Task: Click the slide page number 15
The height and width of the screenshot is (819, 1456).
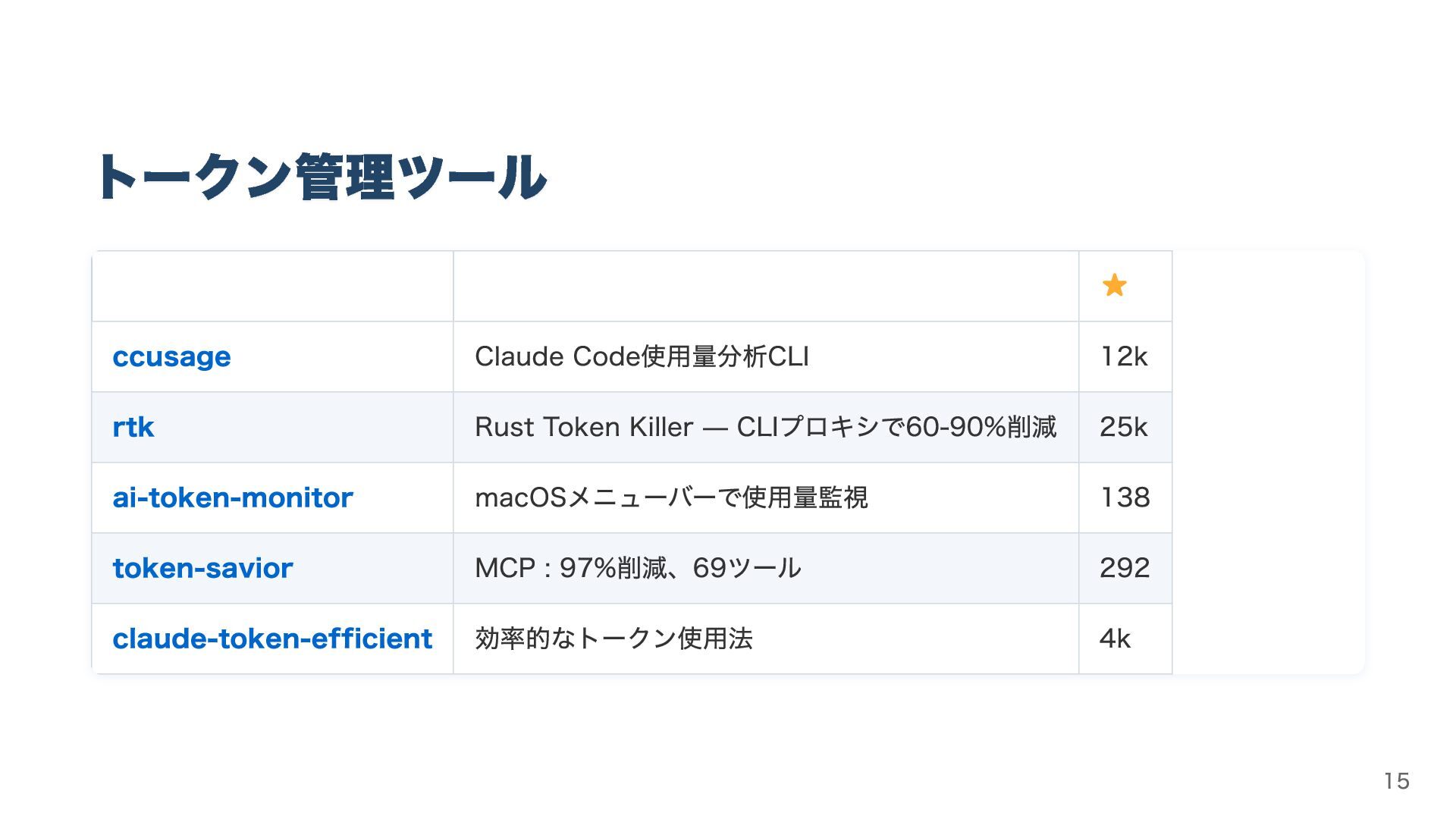Action: [1396, 781]
